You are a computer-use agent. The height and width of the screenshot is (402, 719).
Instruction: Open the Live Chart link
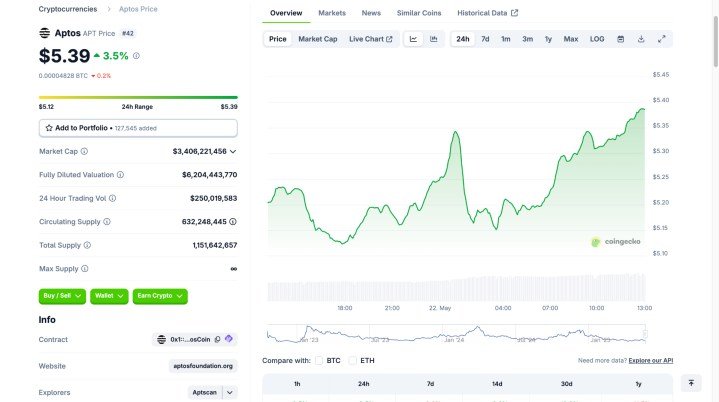[x=371, y=39]
